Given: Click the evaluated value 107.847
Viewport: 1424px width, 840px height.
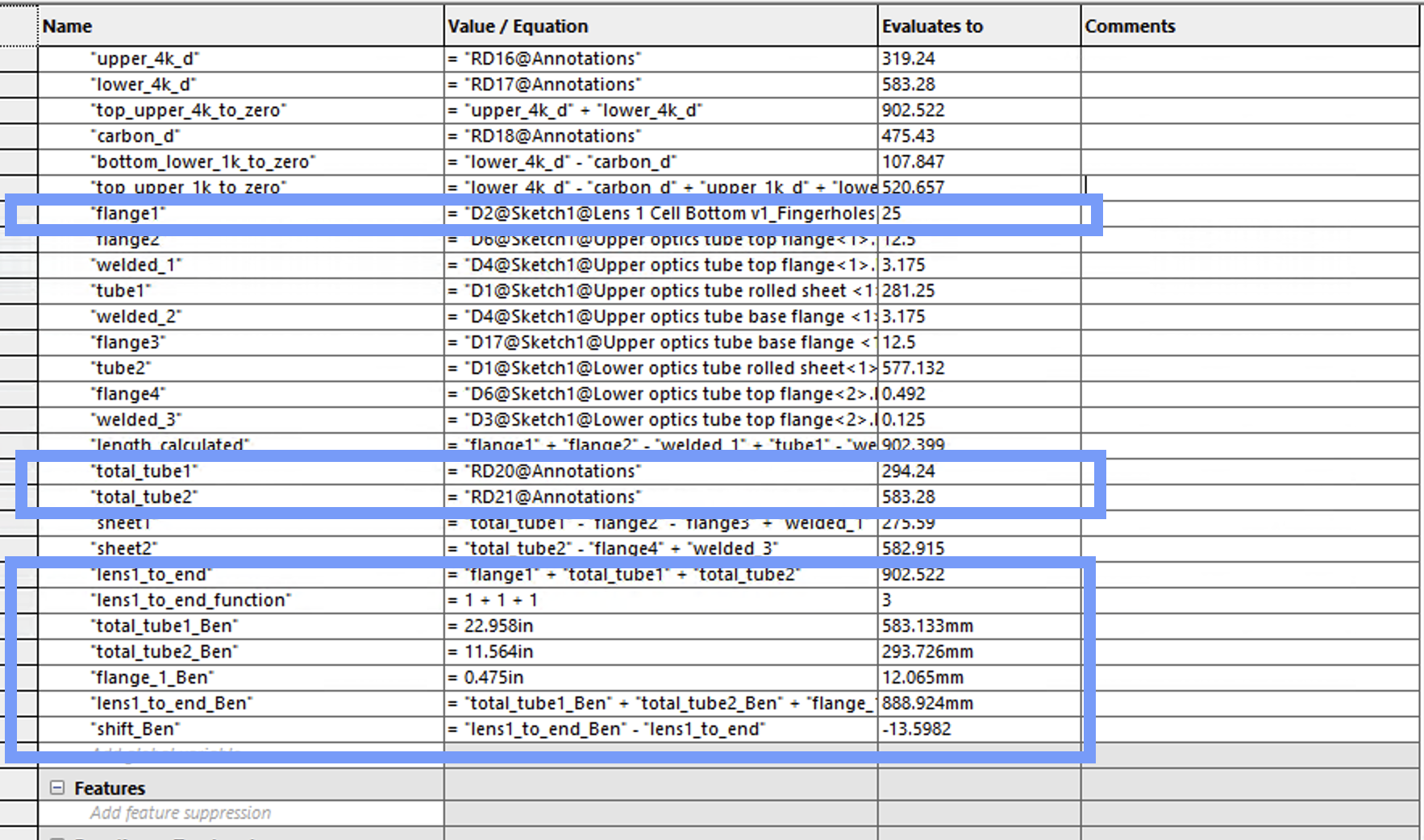Looking at the screenshot, I should click(x=913, y=162).
